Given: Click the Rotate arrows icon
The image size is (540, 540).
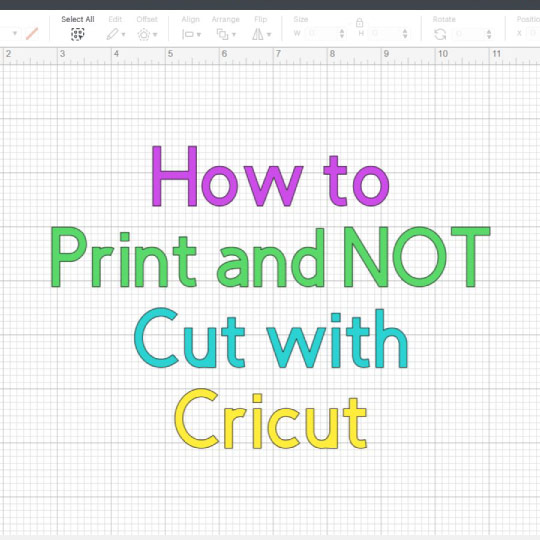Looking at the screenshot, I should click(x=440, y=34).
